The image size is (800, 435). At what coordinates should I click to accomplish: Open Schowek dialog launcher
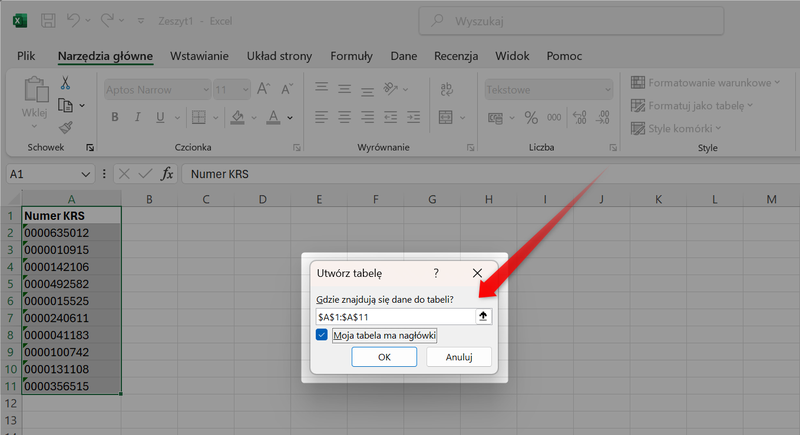[x=90, y=147]
